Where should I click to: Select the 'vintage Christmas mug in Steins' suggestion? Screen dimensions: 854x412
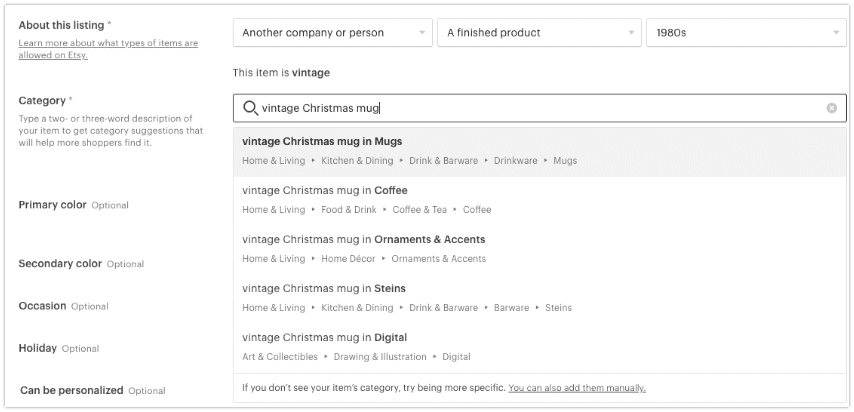540,298
